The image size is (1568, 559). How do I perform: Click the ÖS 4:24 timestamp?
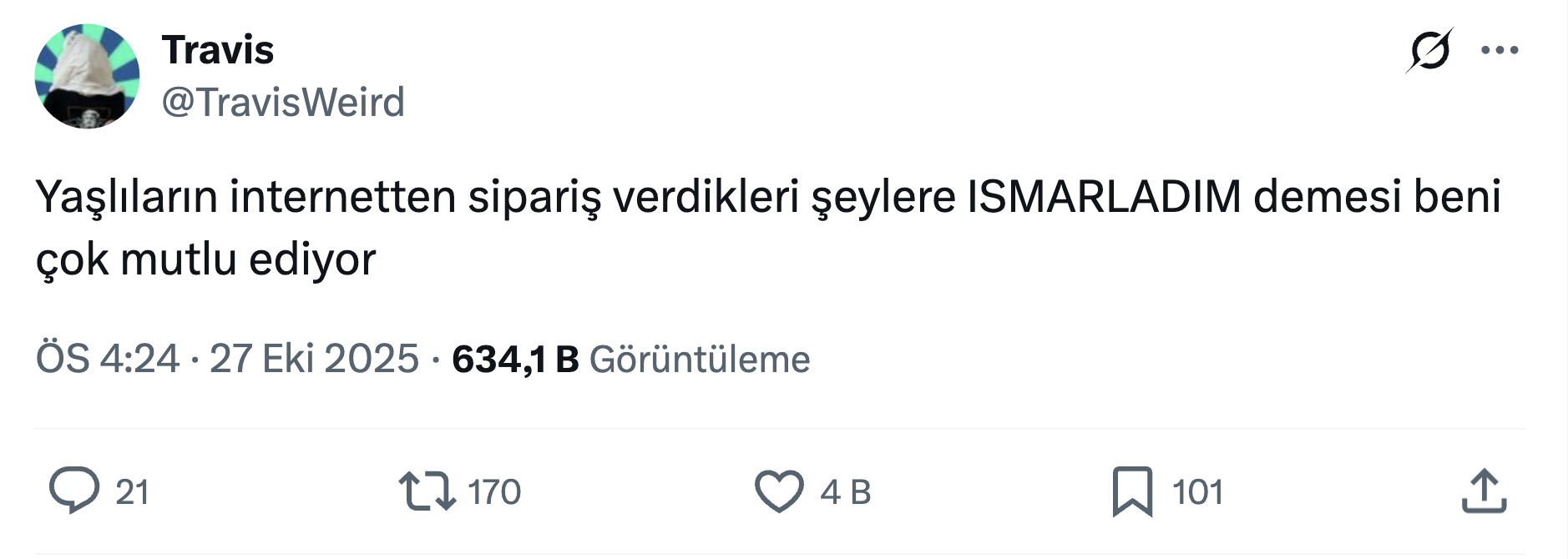pos(108,360)
